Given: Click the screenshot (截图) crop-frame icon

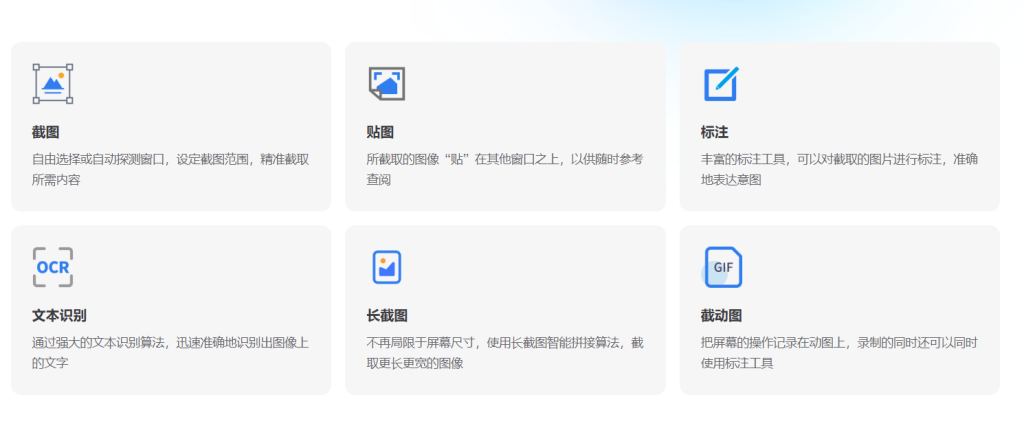Looking at the screenshot, I should (53, 84).
